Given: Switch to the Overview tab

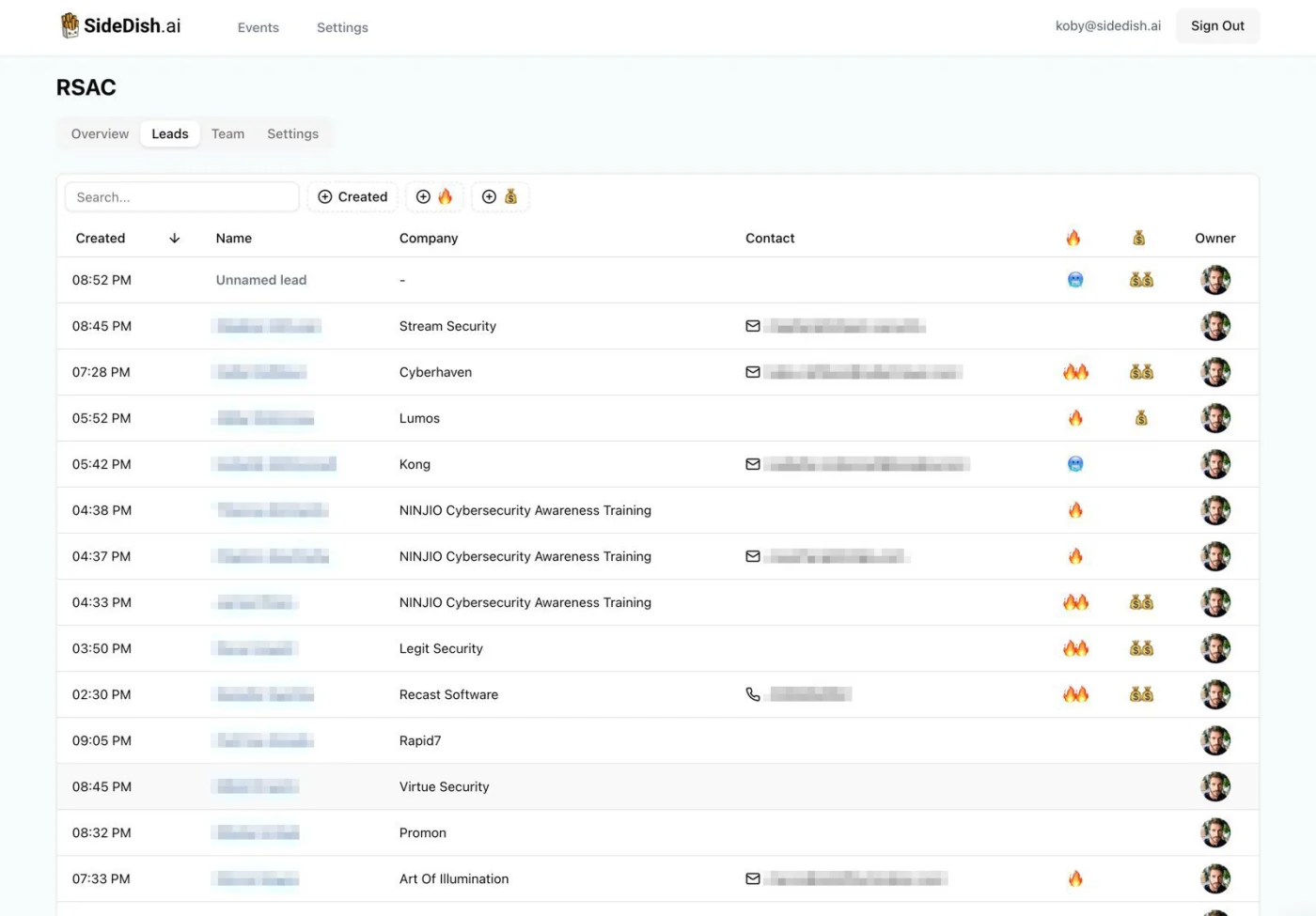Looking at the screenshot, I should 100,133.
